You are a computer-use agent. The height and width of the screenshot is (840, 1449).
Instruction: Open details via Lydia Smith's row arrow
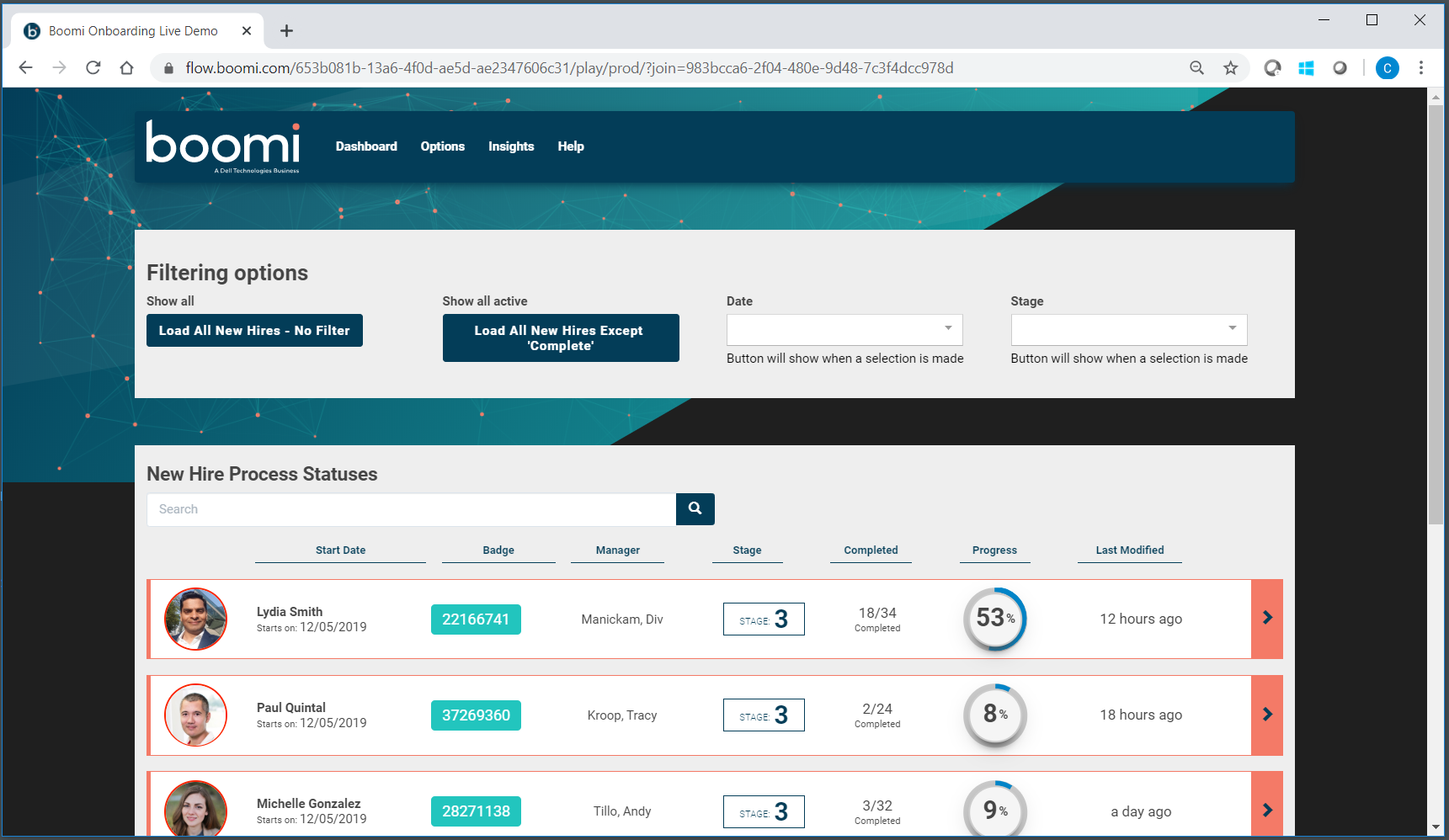(1266, 618)
